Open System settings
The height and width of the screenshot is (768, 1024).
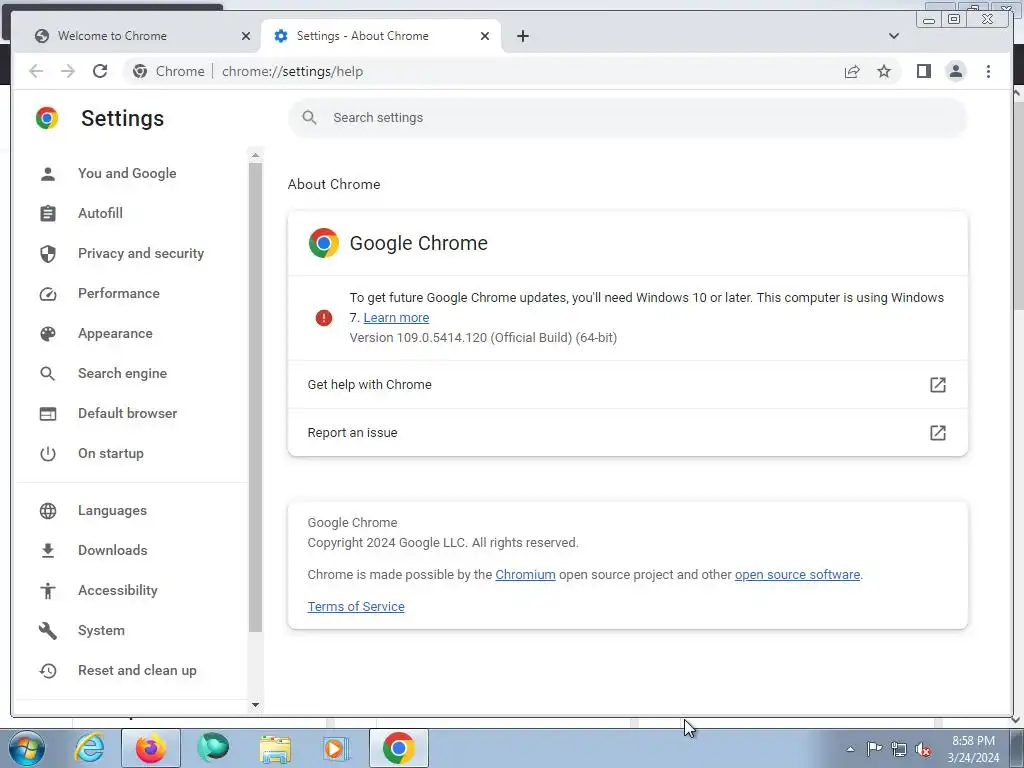point(101,630)
